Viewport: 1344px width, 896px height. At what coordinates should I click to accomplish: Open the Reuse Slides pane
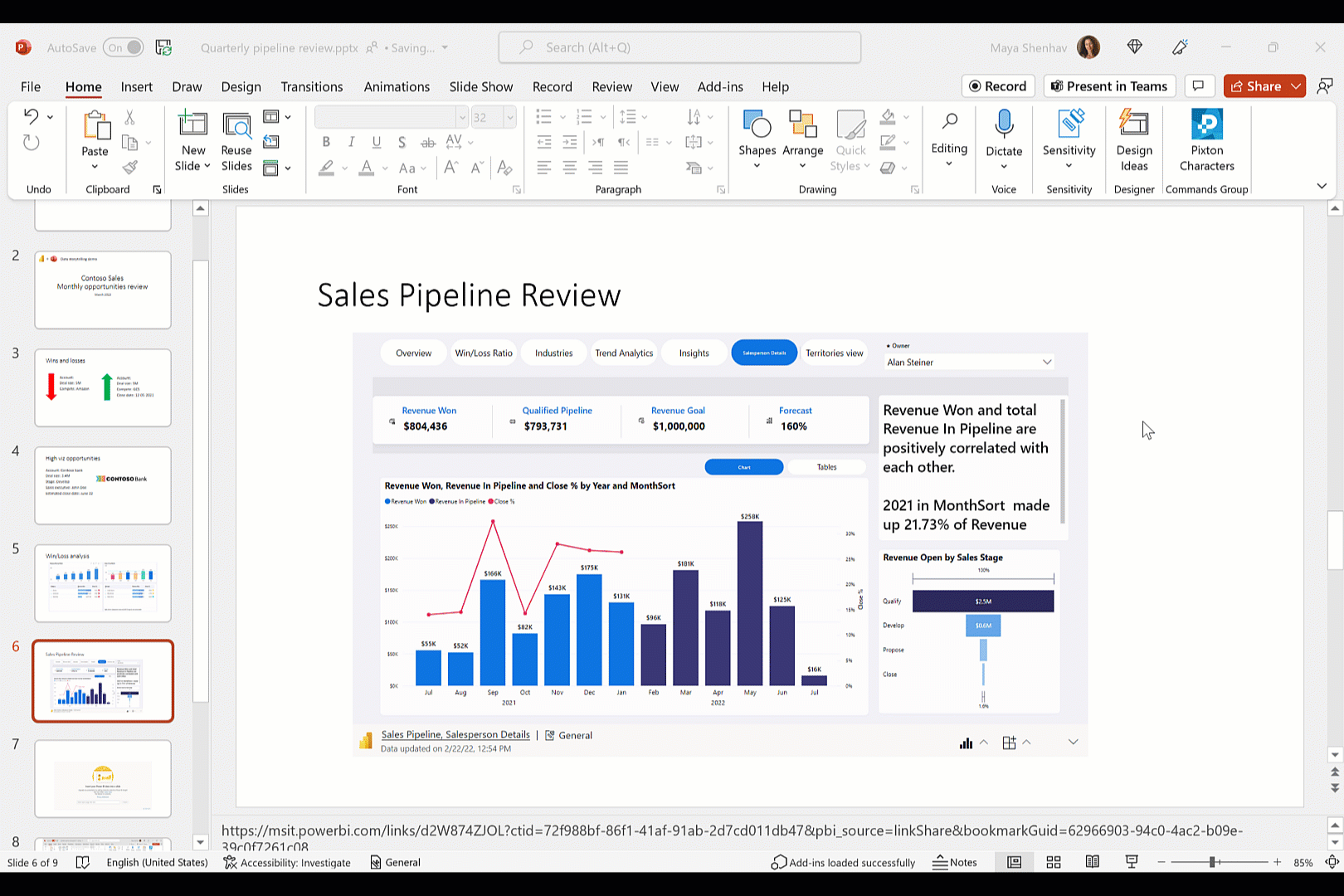pos(236,141)
